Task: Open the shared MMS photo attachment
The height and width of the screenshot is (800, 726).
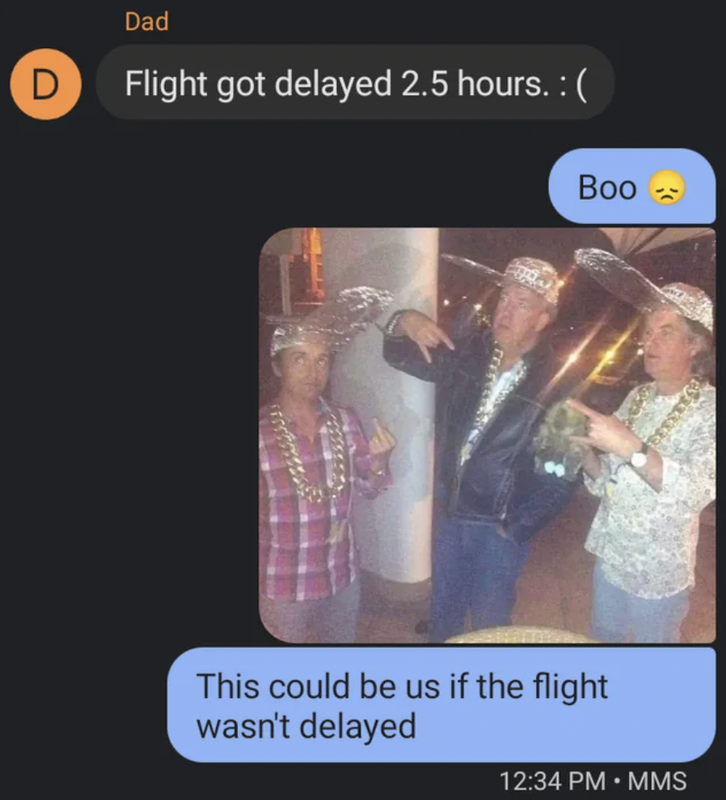Action: tap(487, 435)
